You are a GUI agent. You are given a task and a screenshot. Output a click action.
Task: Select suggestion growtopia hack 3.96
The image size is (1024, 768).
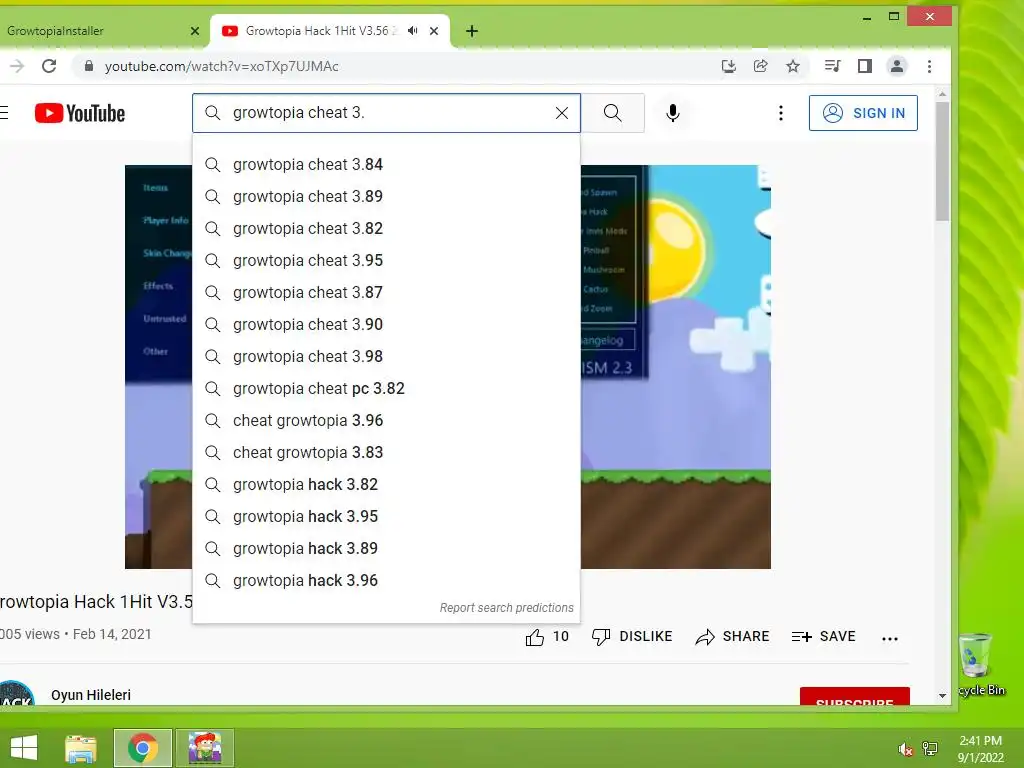(386, 581)
